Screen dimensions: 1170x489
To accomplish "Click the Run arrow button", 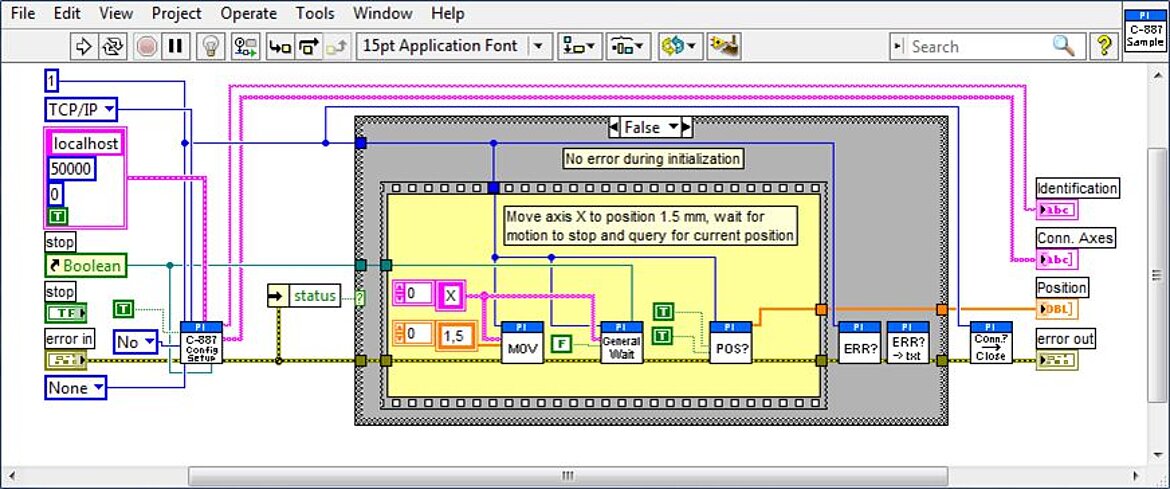I will [84, 46].
